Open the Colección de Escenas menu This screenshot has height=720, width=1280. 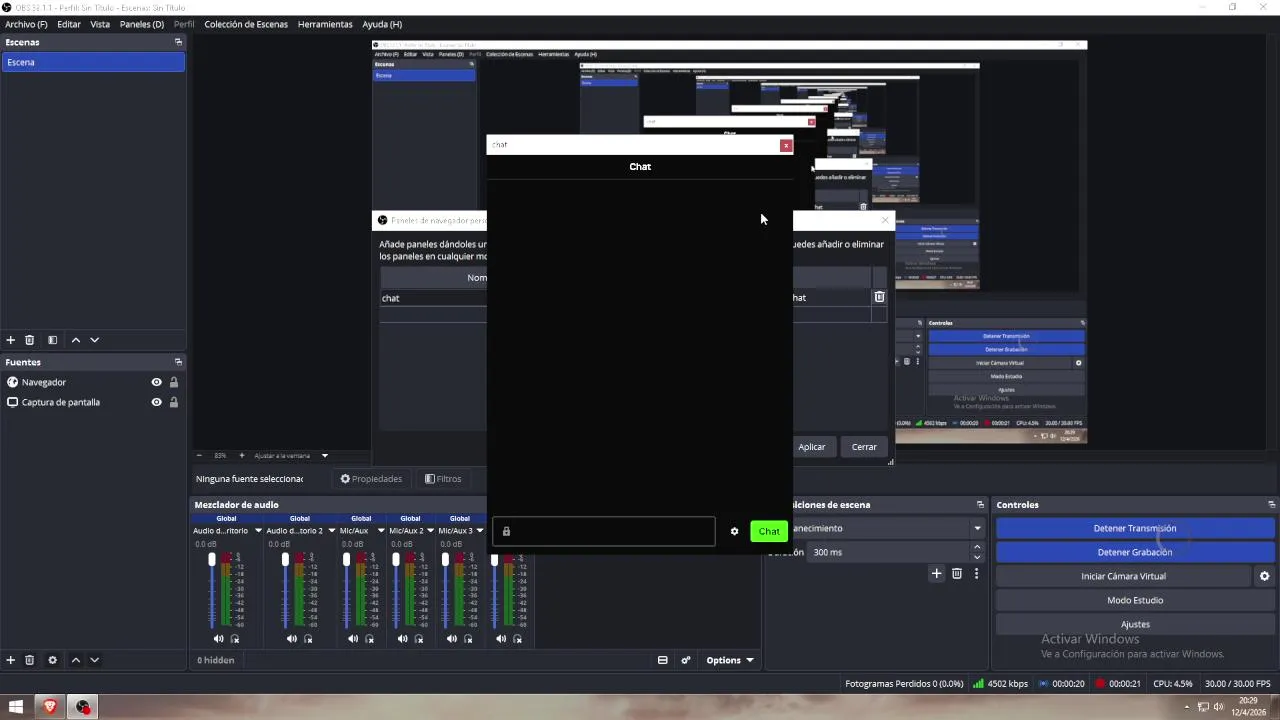246,24
